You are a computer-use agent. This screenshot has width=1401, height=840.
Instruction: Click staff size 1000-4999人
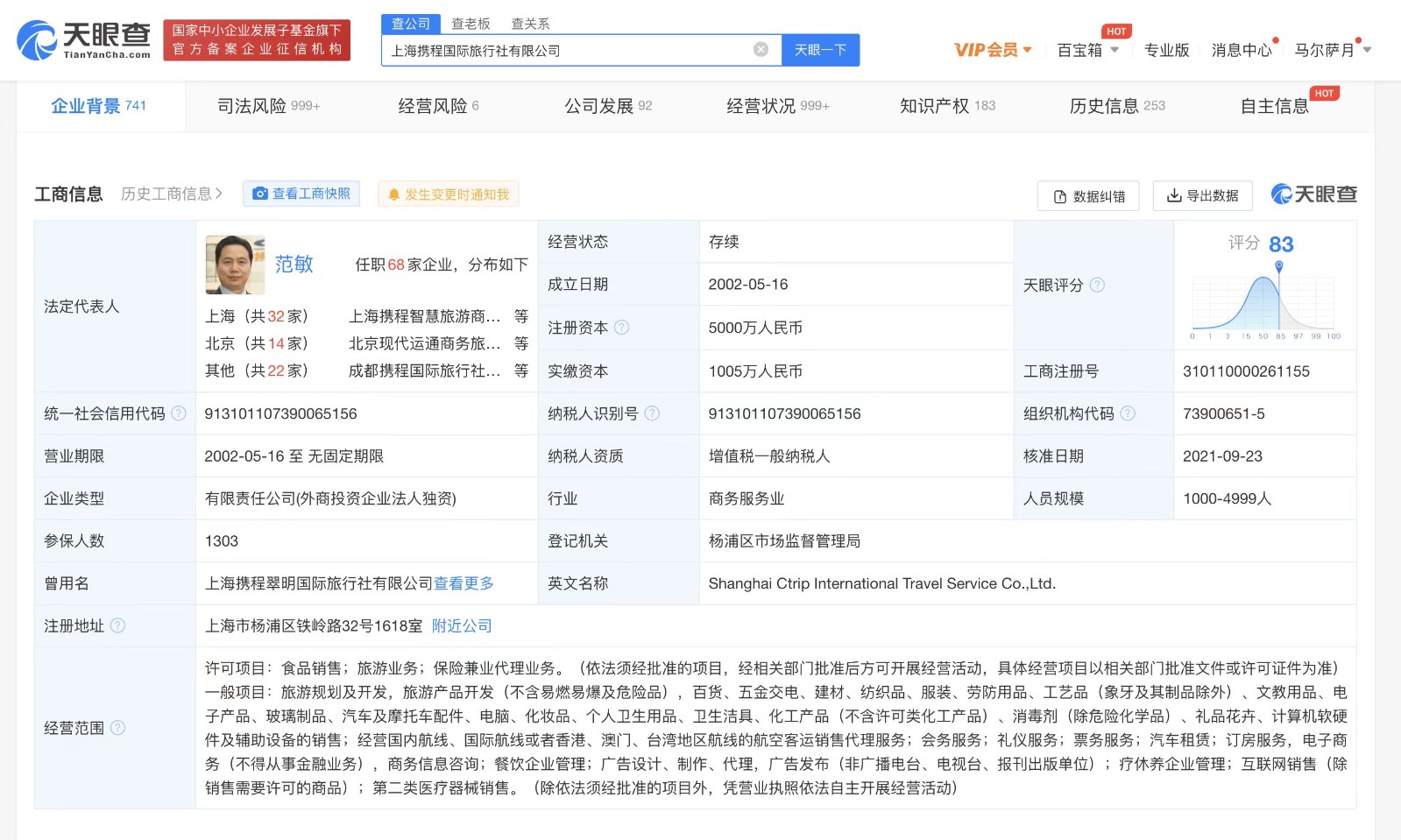click(x=1227, y=498)
